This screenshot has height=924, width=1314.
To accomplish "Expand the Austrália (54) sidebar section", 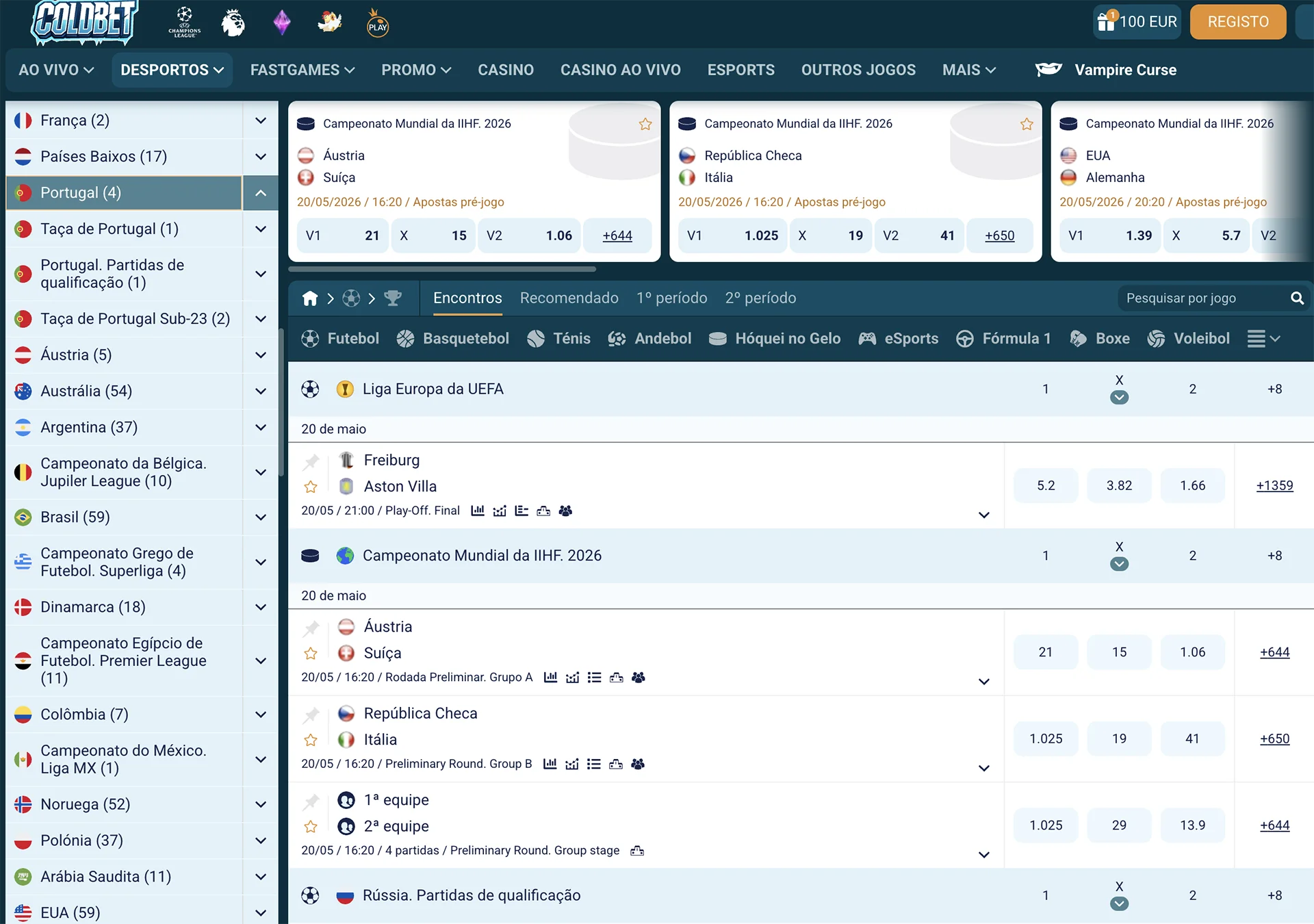I will [261, 392].
